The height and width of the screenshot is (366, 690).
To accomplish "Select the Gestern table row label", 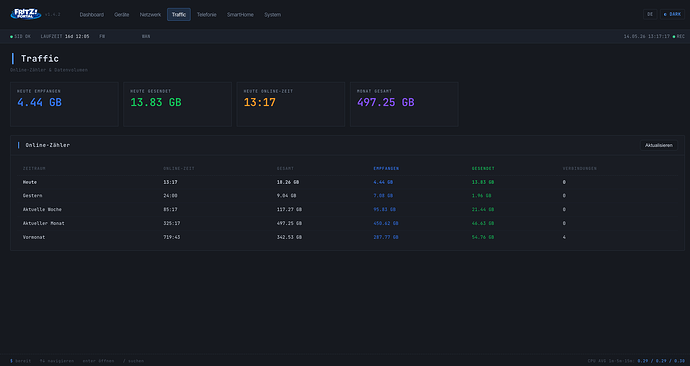I will 33,196.
